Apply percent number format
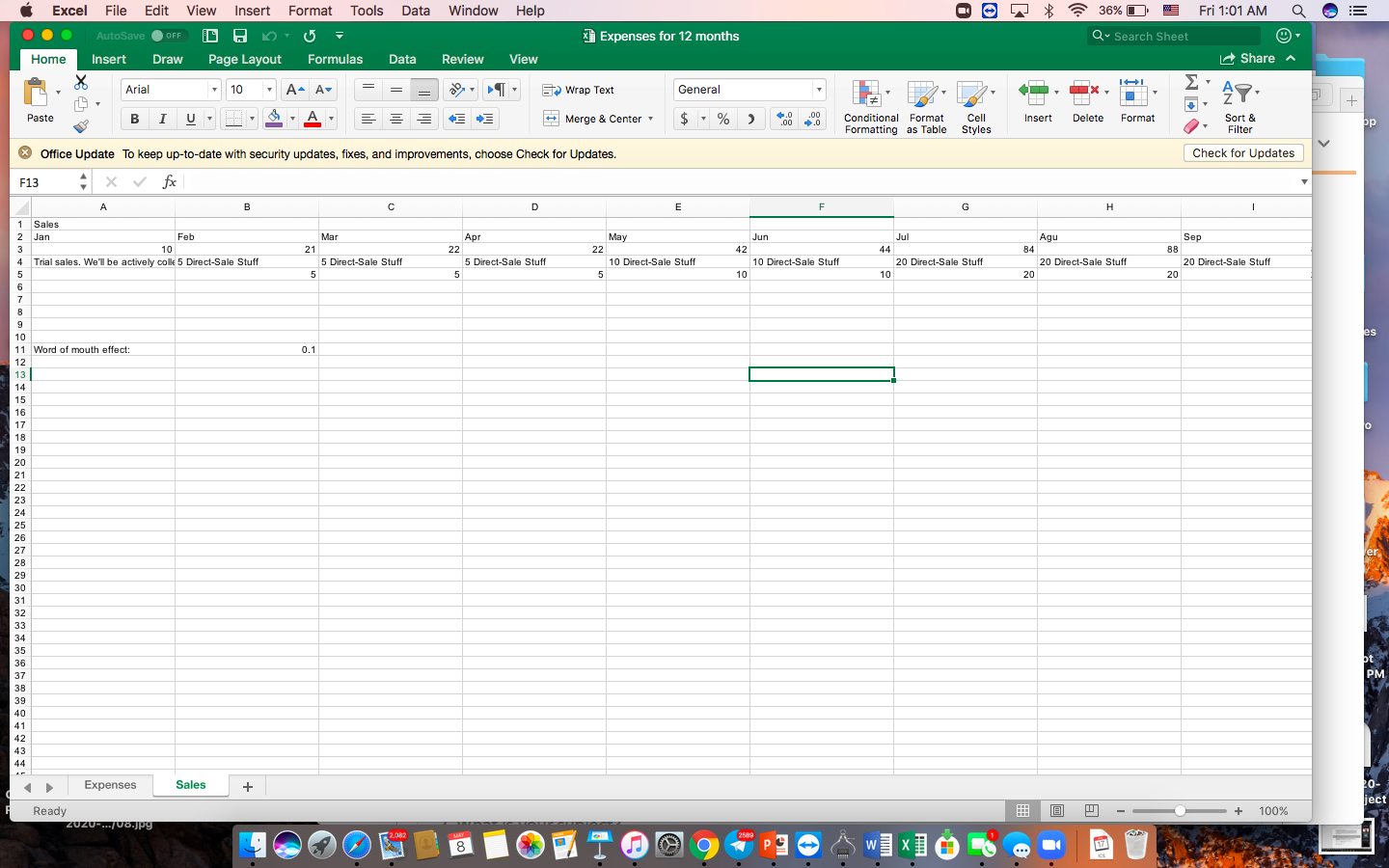This screenshot has width=1389, height=868. pyautogui.click(x=722, y=119)
